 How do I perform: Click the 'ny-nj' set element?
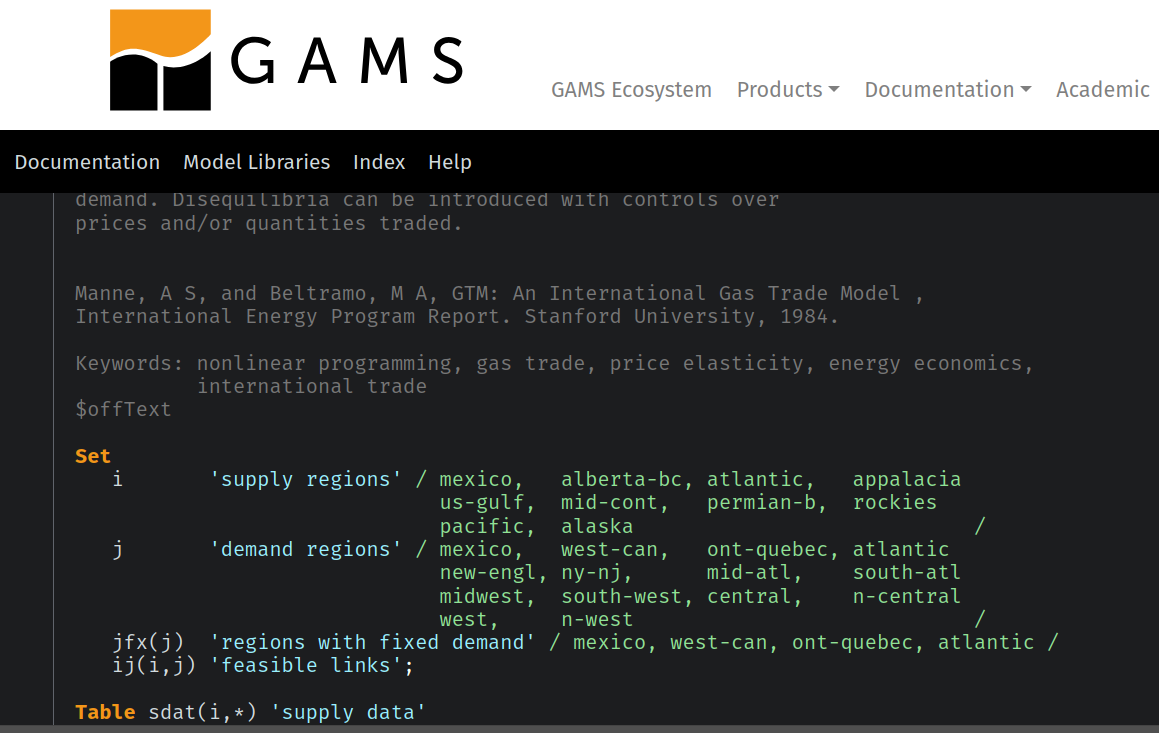(591, 573)
